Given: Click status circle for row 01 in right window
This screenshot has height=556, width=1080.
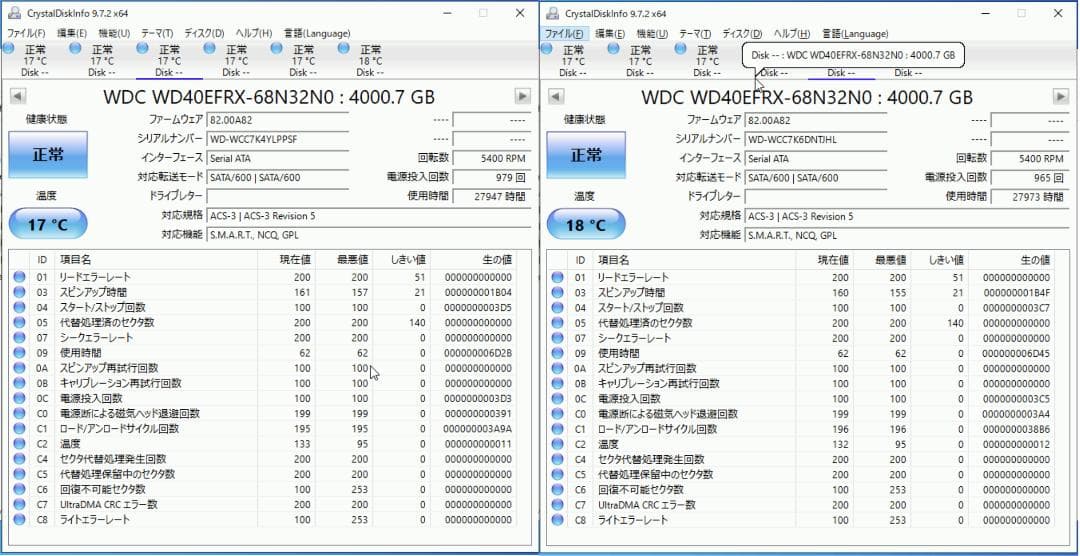Looking at the screenshot, I should [x=557, y=277].
